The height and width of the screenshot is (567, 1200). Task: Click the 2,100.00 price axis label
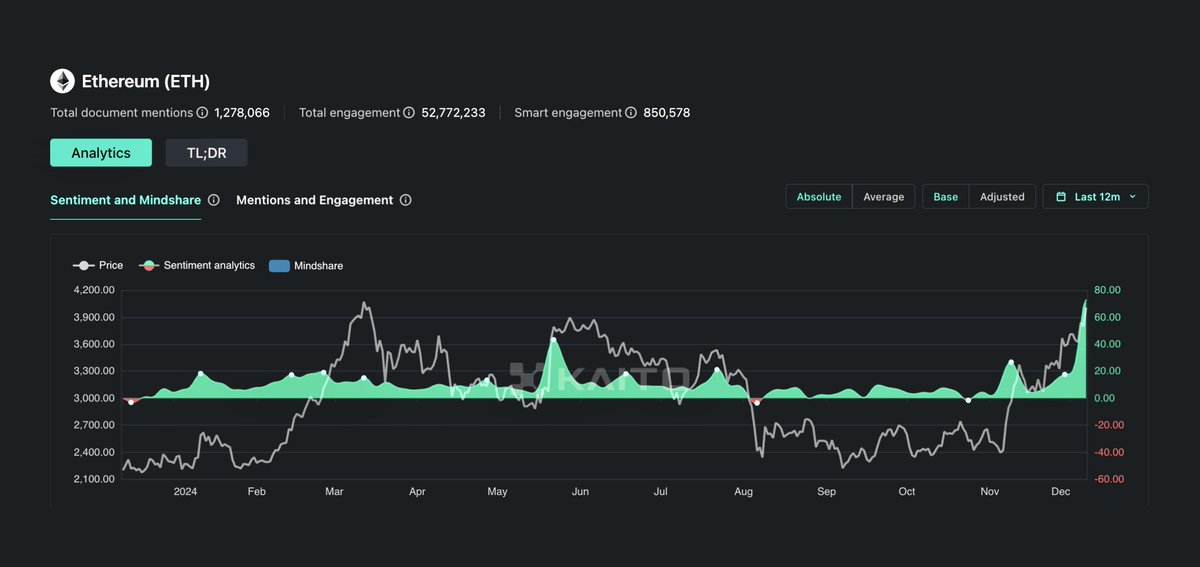pyautogui.click(x=95, y=479)
